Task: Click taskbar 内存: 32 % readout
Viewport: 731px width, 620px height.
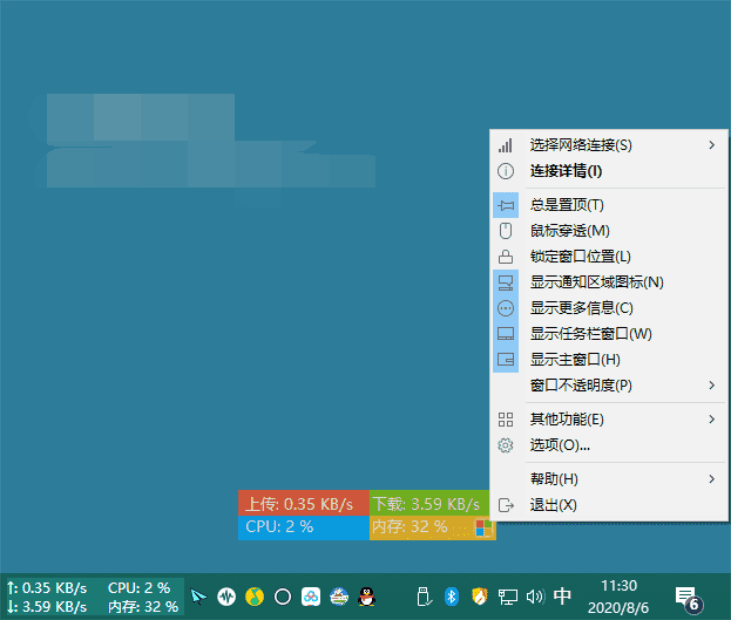Action: tap(143, 607)
